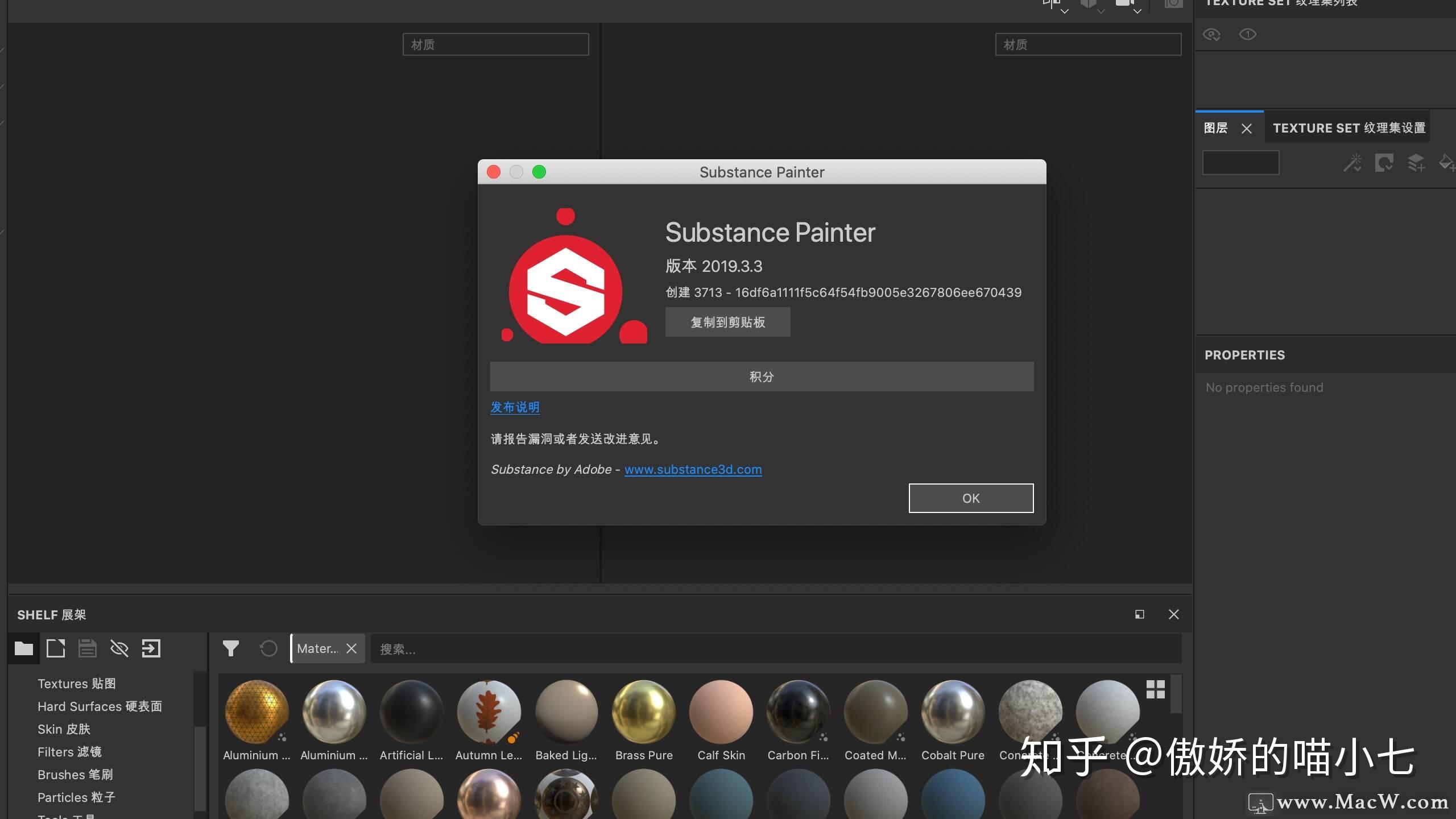The height and width of the screenshot is (819, 1456).
Task: Select the Calf Skin material
Action: coord(721,712)
